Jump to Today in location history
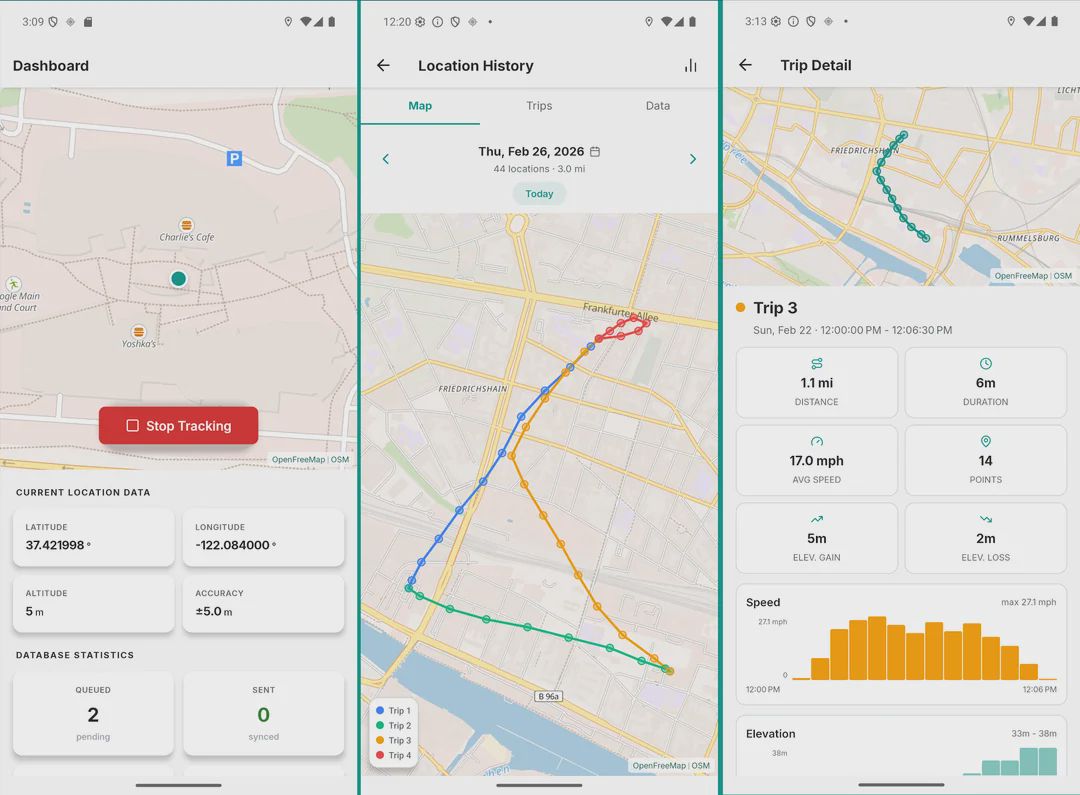Viewport: 1080px width, 795px height. point(539,194)
